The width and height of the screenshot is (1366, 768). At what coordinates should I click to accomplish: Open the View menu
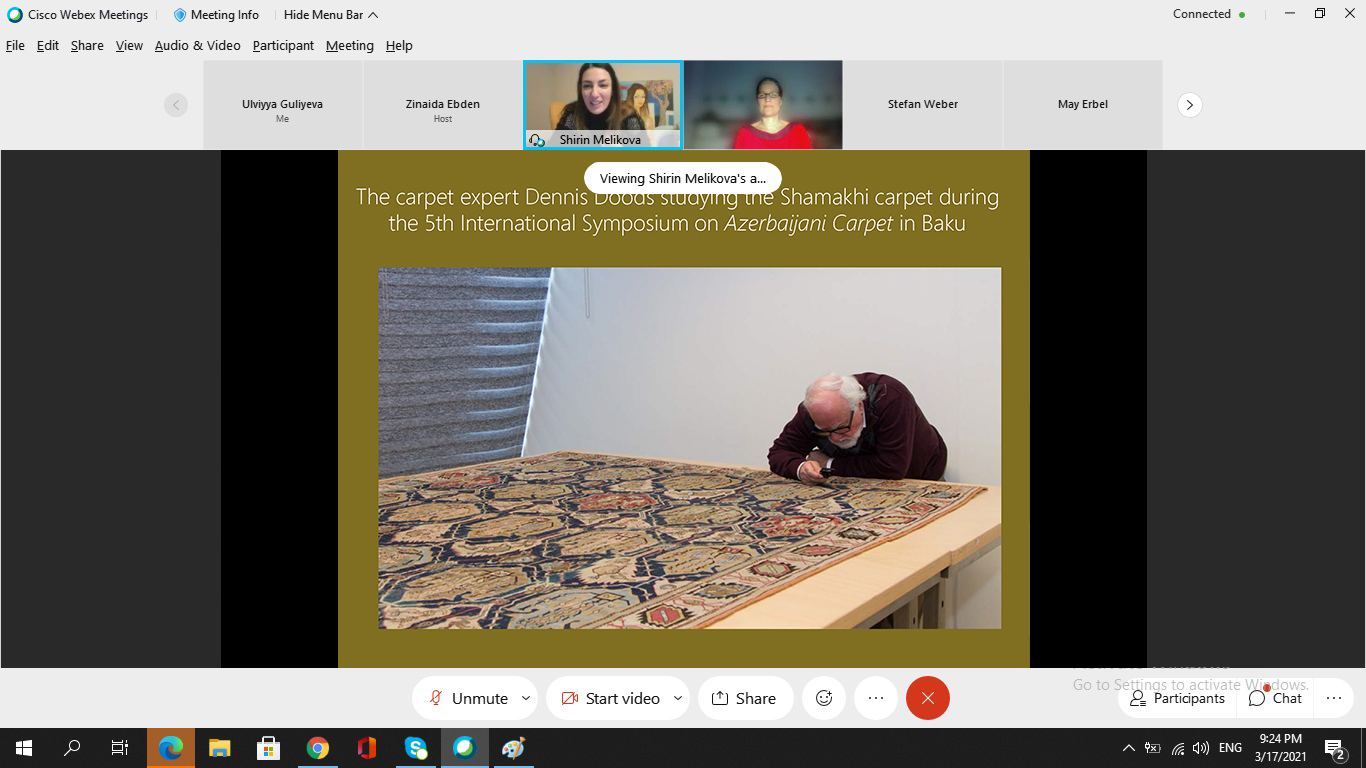click(129, 45)
